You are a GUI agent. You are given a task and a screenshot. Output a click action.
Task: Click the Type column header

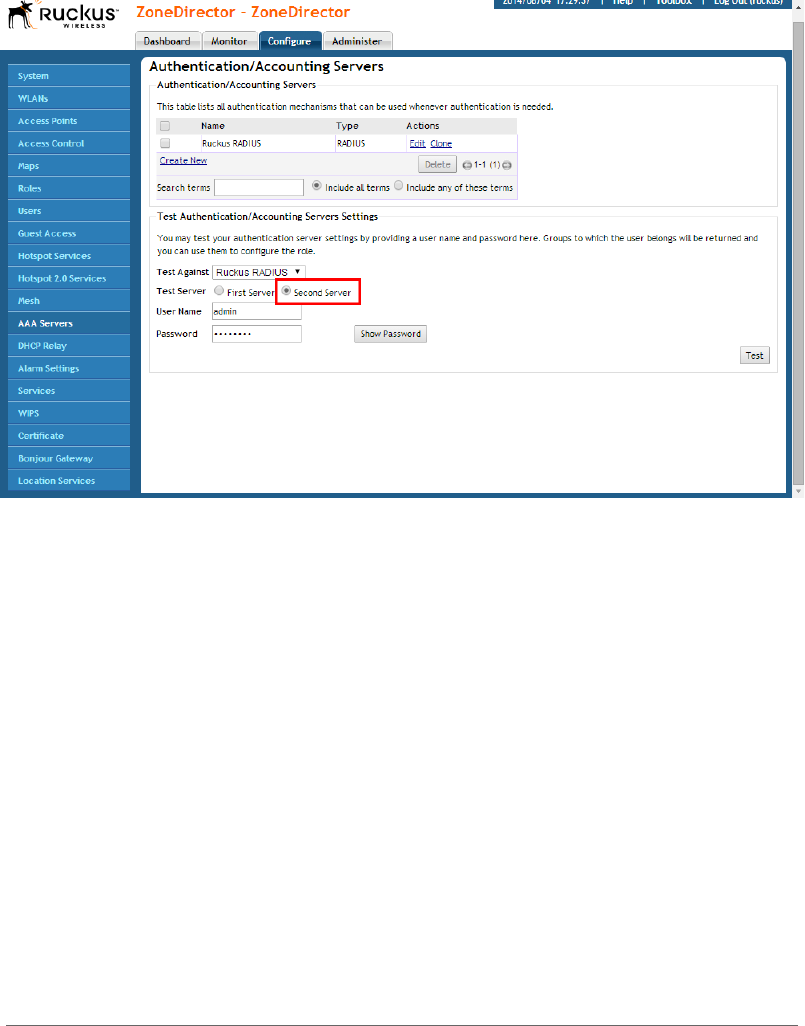(x=347, y=126)
